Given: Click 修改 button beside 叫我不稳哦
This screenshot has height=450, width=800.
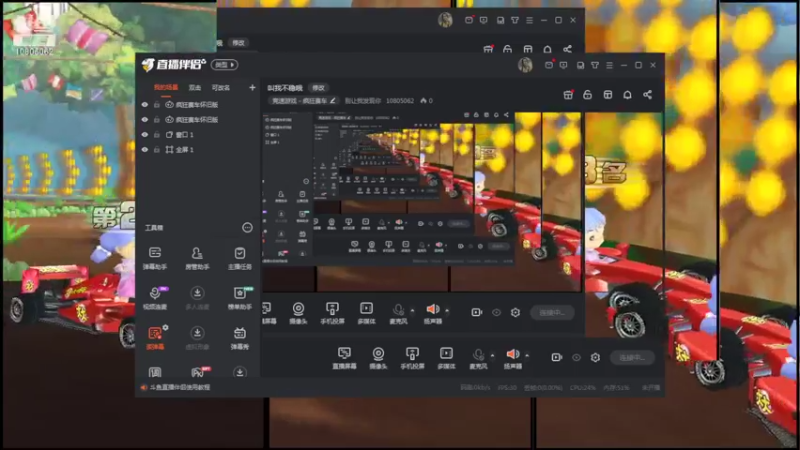Looking at the screenshot, I should (318, 88).
